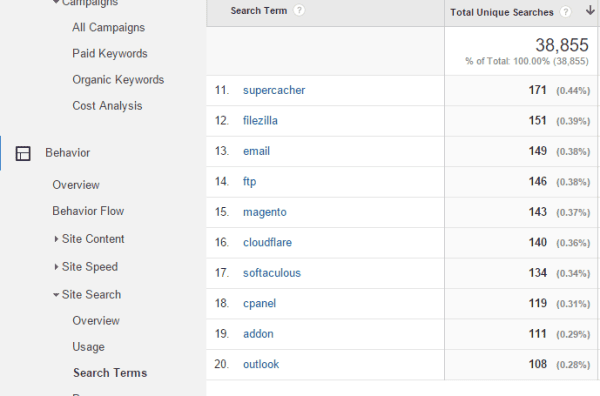Click the (0.29%) percentage
The image size is (600, 396).
[x=573, y=334]
